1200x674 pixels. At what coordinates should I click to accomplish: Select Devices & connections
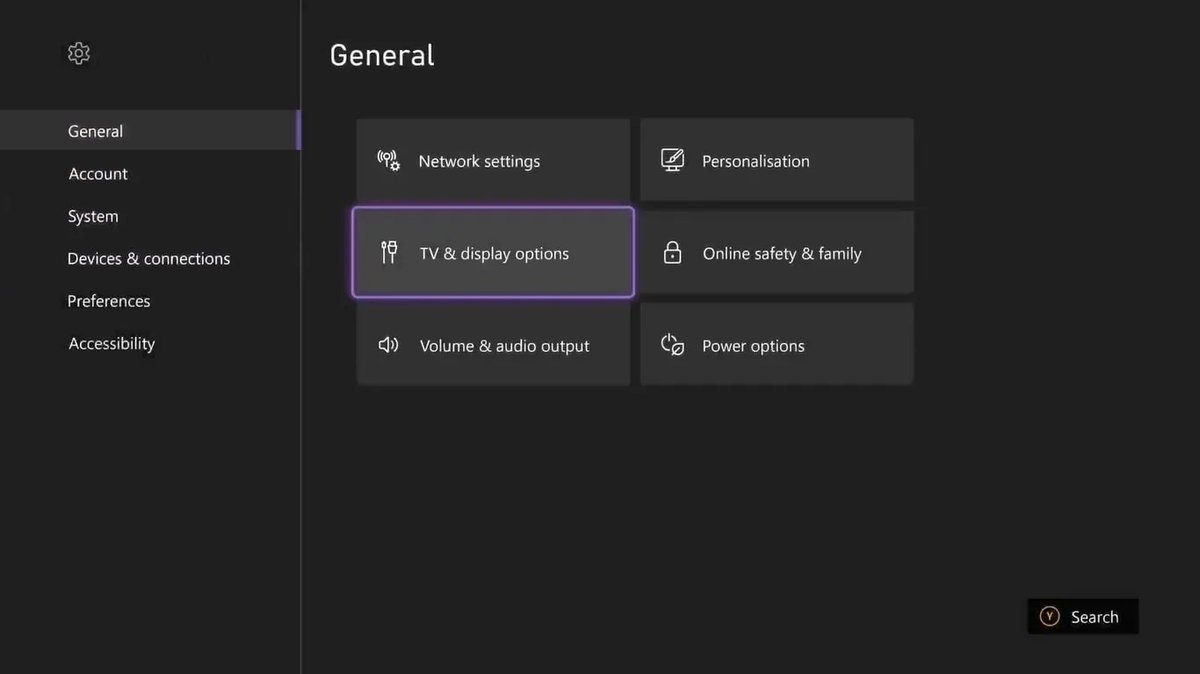pyautogui.click(x=148, y=258)
